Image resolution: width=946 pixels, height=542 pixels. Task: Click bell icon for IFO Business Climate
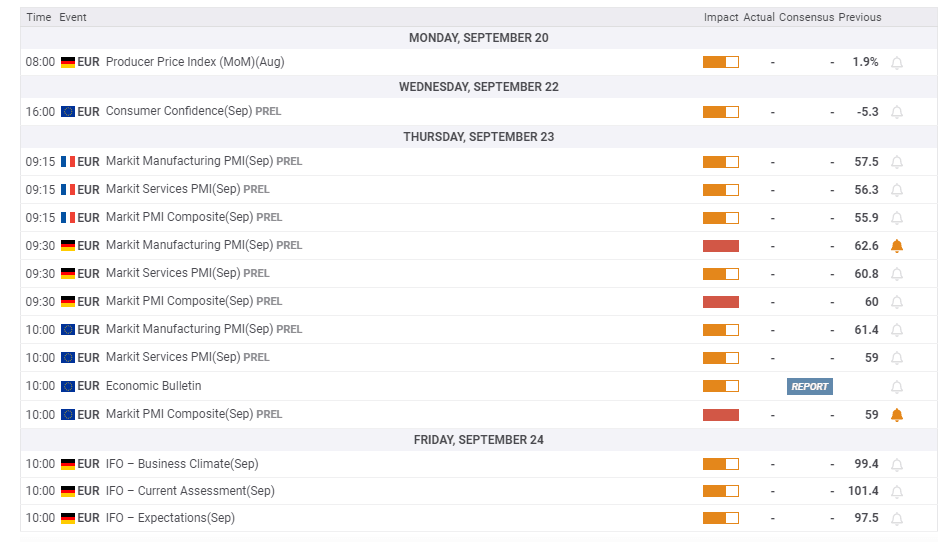pyautogui.click(x=897, y=465)
